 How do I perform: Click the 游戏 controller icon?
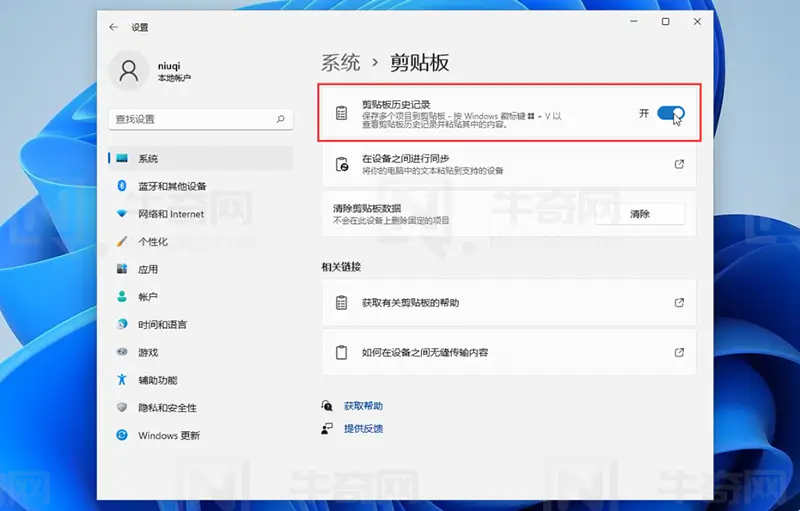(122, 352)
